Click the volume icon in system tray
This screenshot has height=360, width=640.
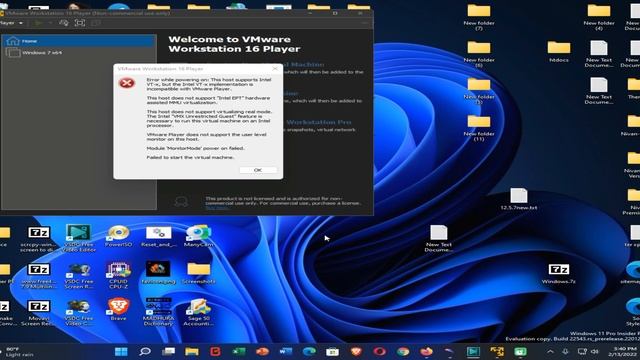click(595, 351)
